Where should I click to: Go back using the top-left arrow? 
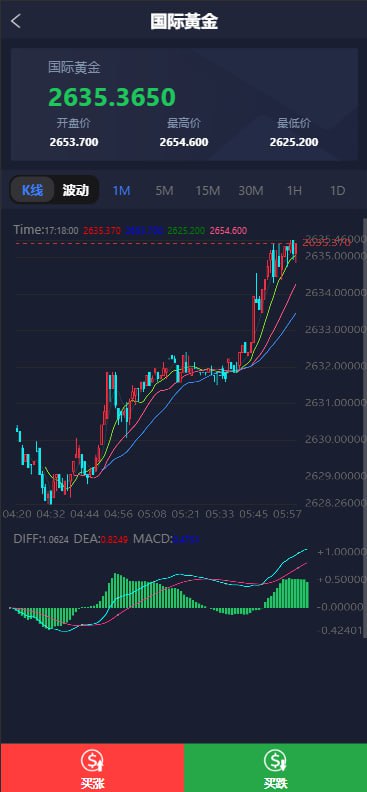click(x=16, y=22)
